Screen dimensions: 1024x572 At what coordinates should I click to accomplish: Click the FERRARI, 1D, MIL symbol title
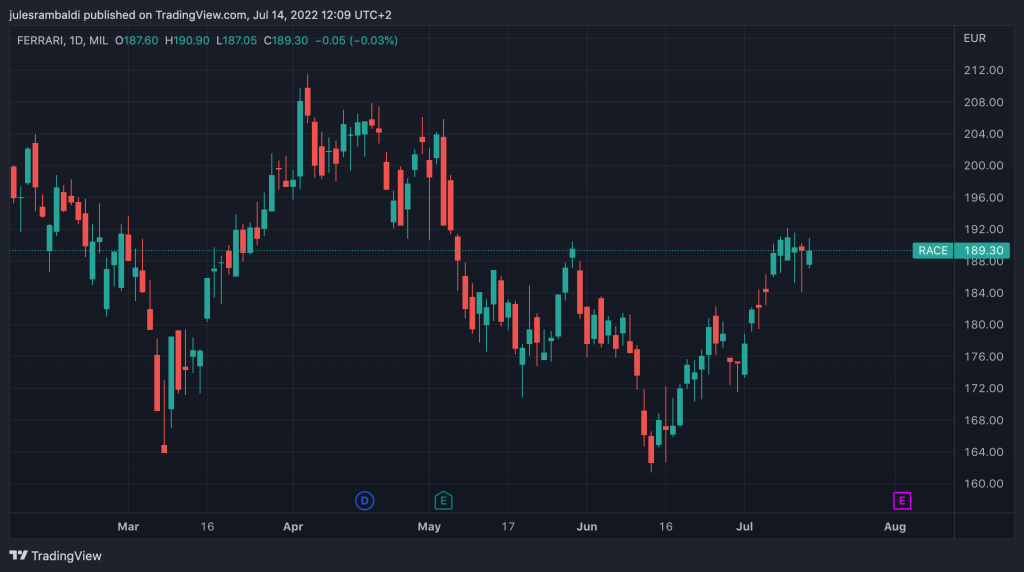(x=62, y=40)
